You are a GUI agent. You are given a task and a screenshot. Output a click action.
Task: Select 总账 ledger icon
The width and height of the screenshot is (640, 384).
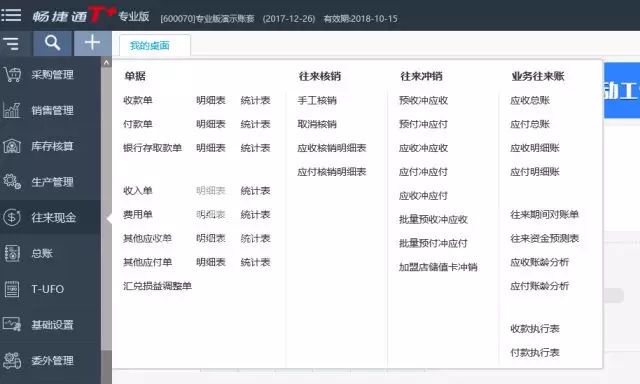click(x=12, y=253)
